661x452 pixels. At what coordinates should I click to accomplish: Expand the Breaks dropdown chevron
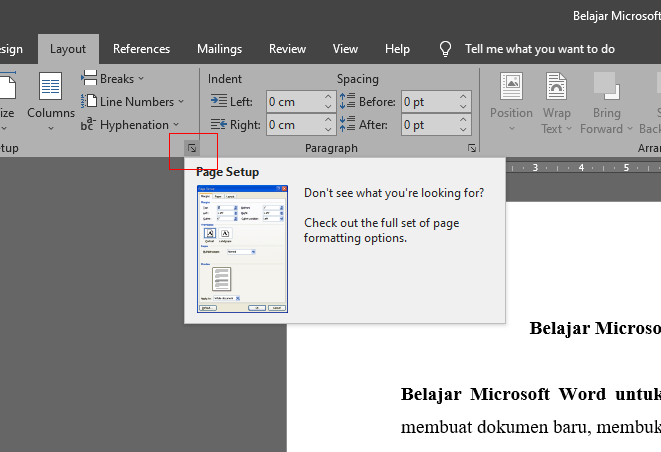click(141, 78)
